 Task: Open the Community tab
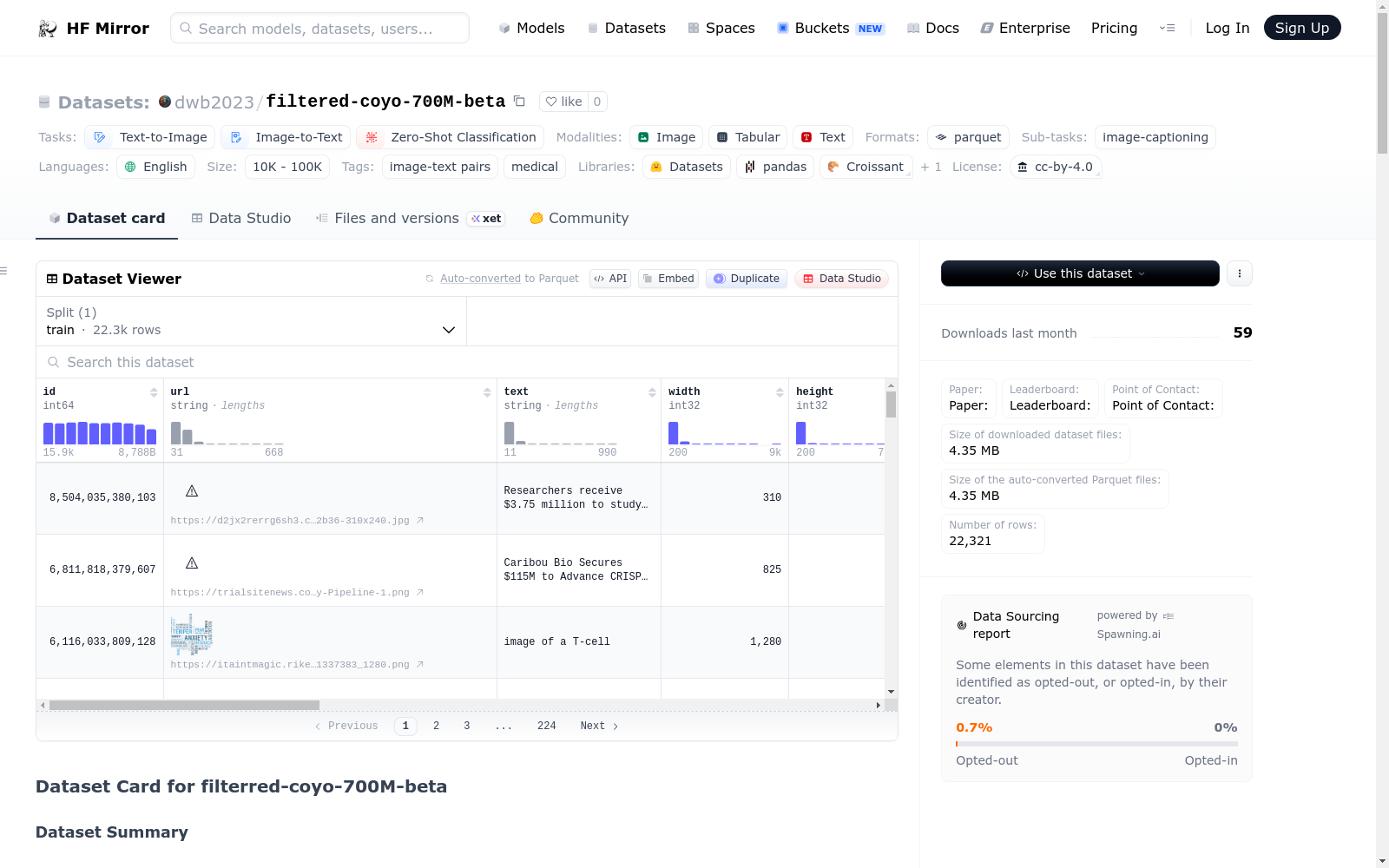point(579,219)
